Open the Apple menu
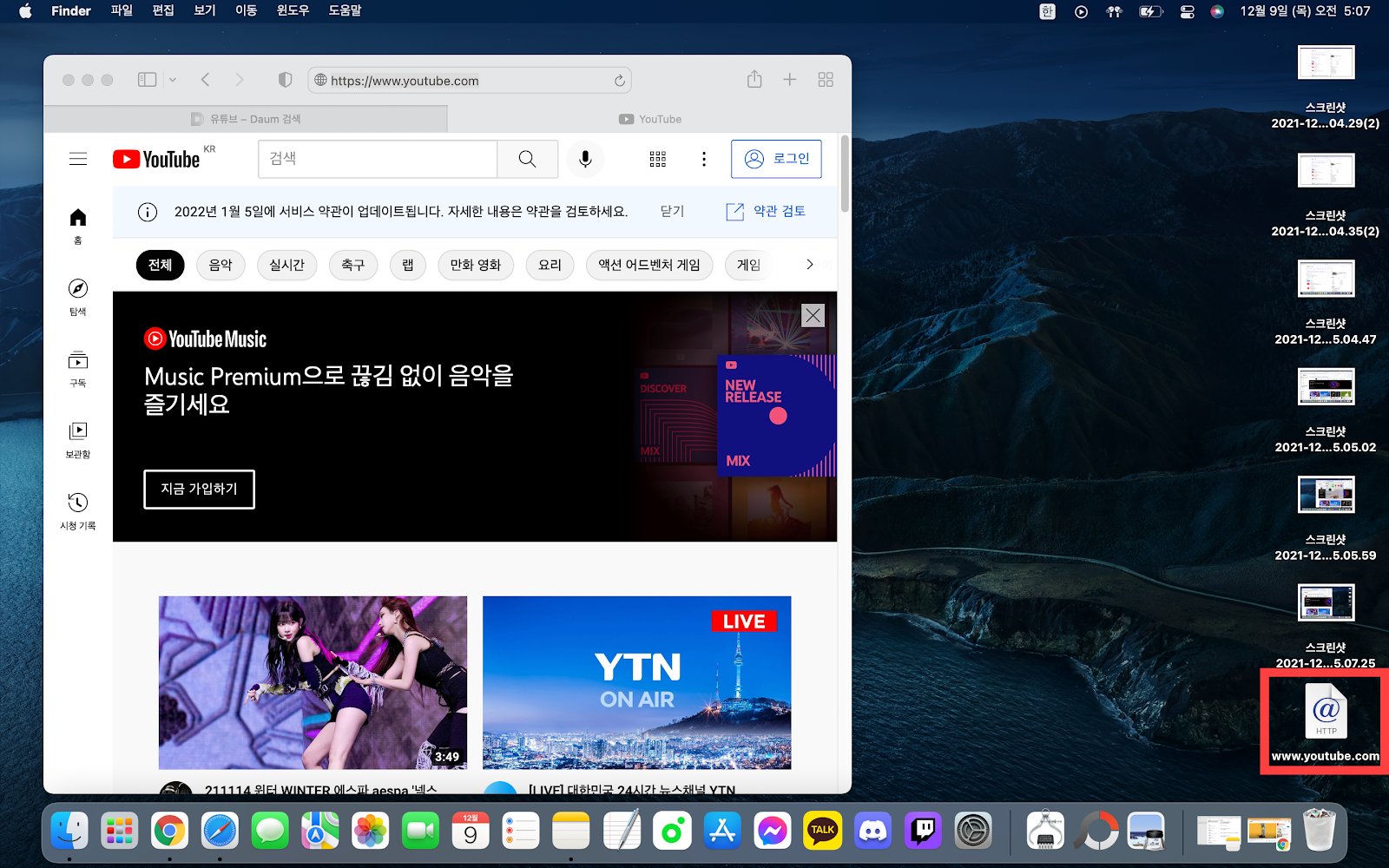 [25, 10]
